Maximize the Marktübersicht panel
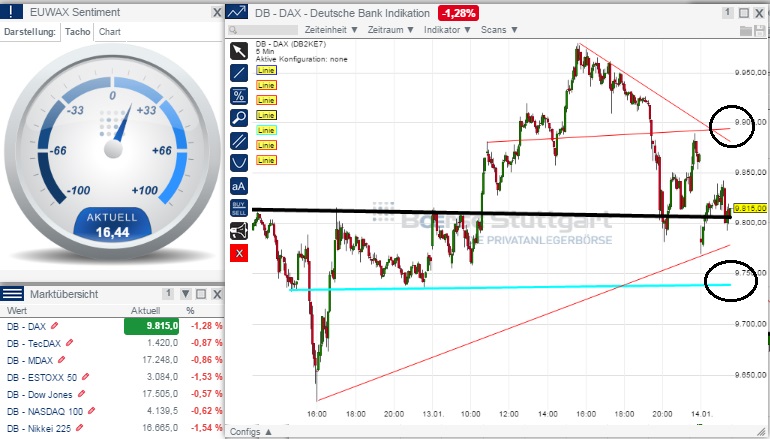The image size is (770, 439). [201, 294]
